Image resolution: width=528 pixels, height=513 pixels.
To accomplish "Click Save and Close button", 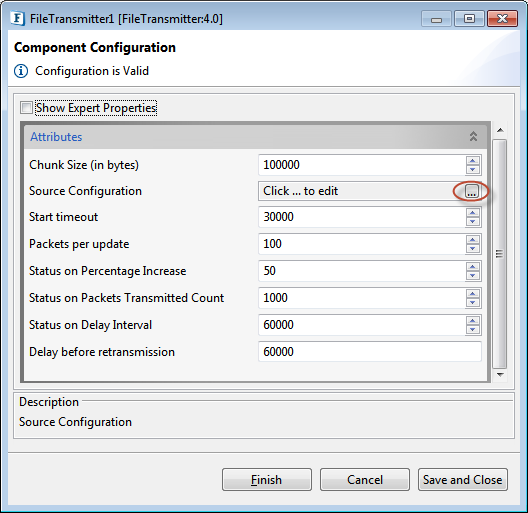I will (x=463, y=479).
